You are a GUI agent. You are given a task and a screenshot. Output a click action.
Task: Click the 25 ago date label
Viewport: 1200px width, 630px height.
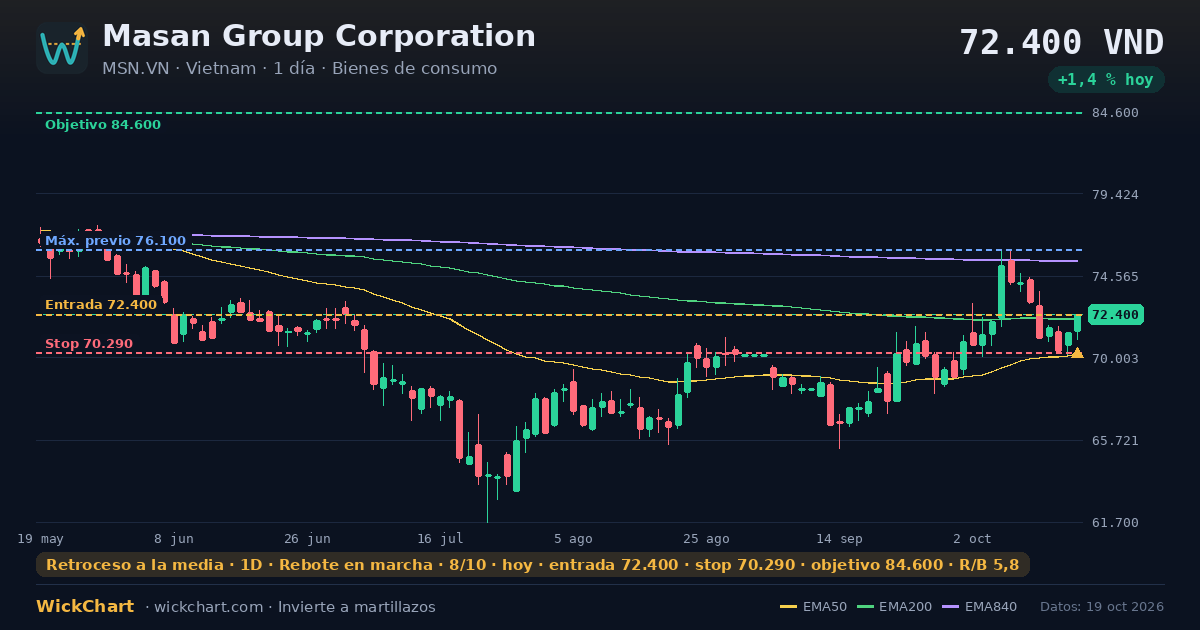click(x=706, y=538)
